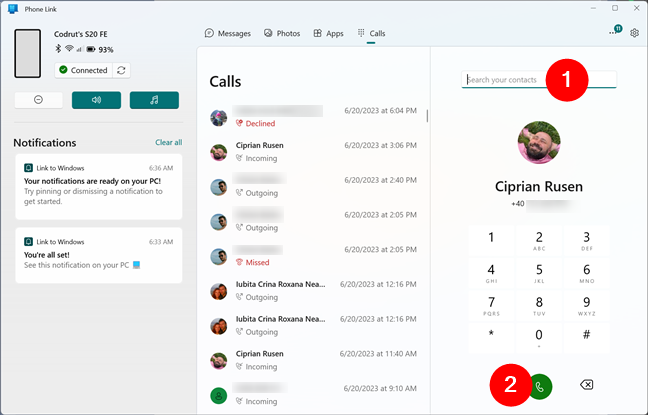Click the Link to Windows icon at 6:33 AM
Viewport: 648px width, 415px height.
pos(28,241)
